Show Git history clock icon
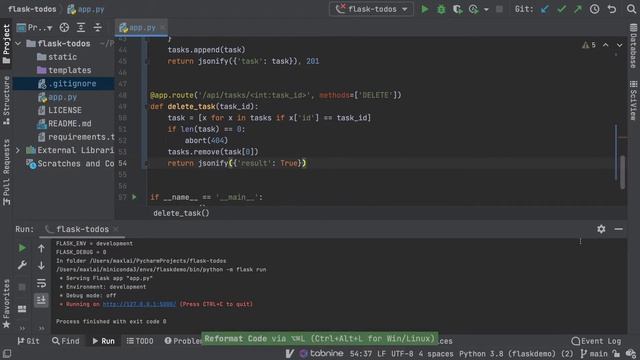This screenshot has width=640, height=360. (x=594, y=9)
